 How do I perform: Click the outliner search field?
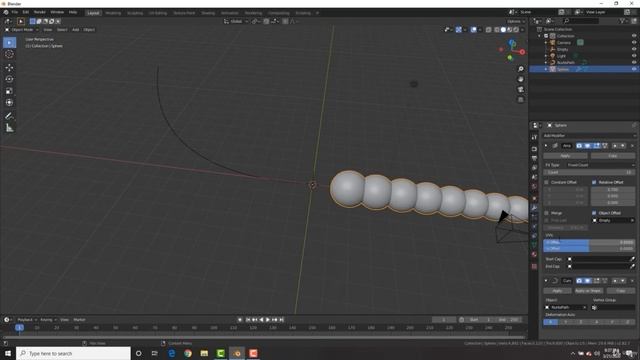click(x=581, y=21)
